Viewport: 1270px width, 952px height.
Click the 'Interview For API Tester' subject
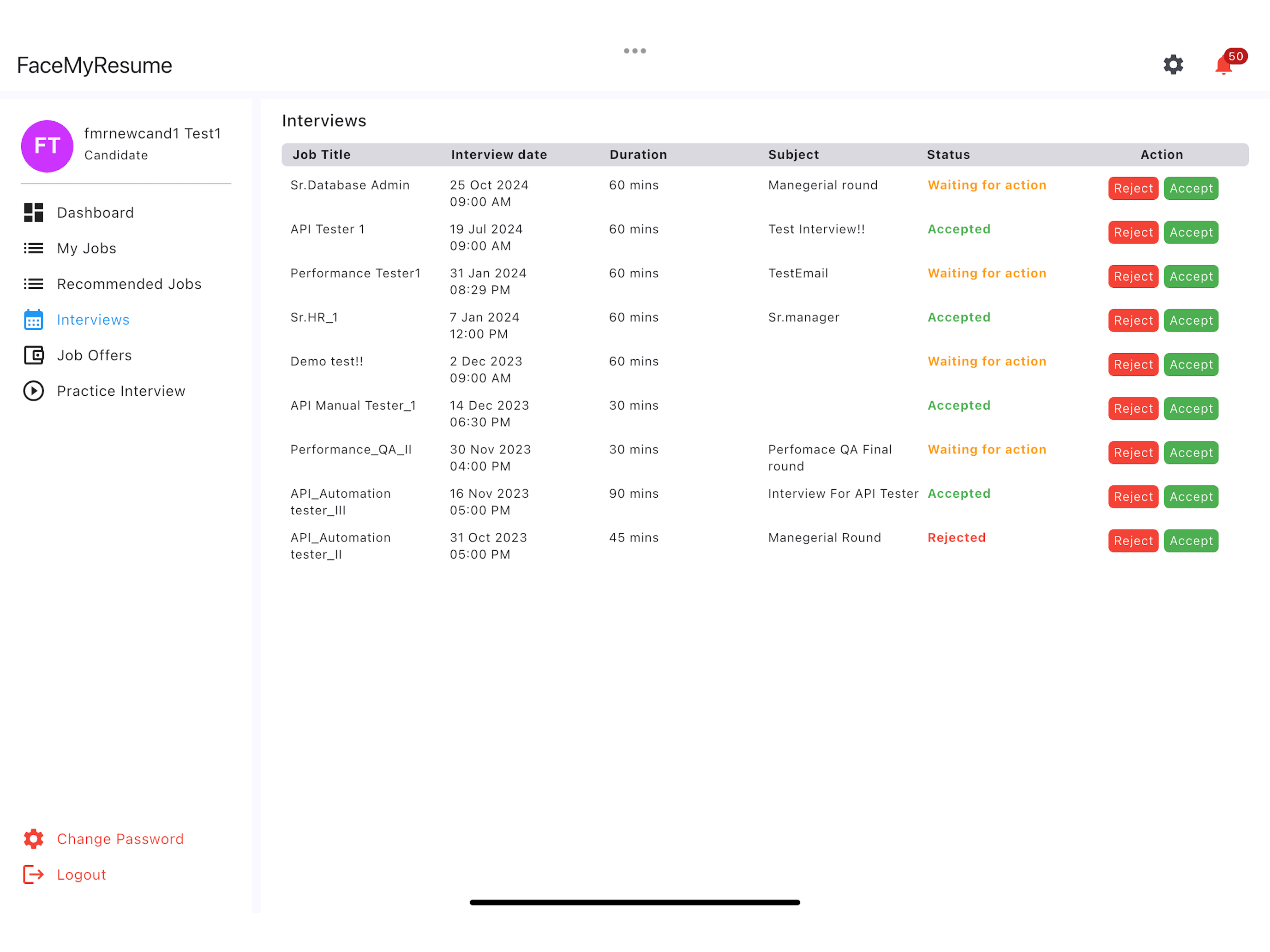843,494
